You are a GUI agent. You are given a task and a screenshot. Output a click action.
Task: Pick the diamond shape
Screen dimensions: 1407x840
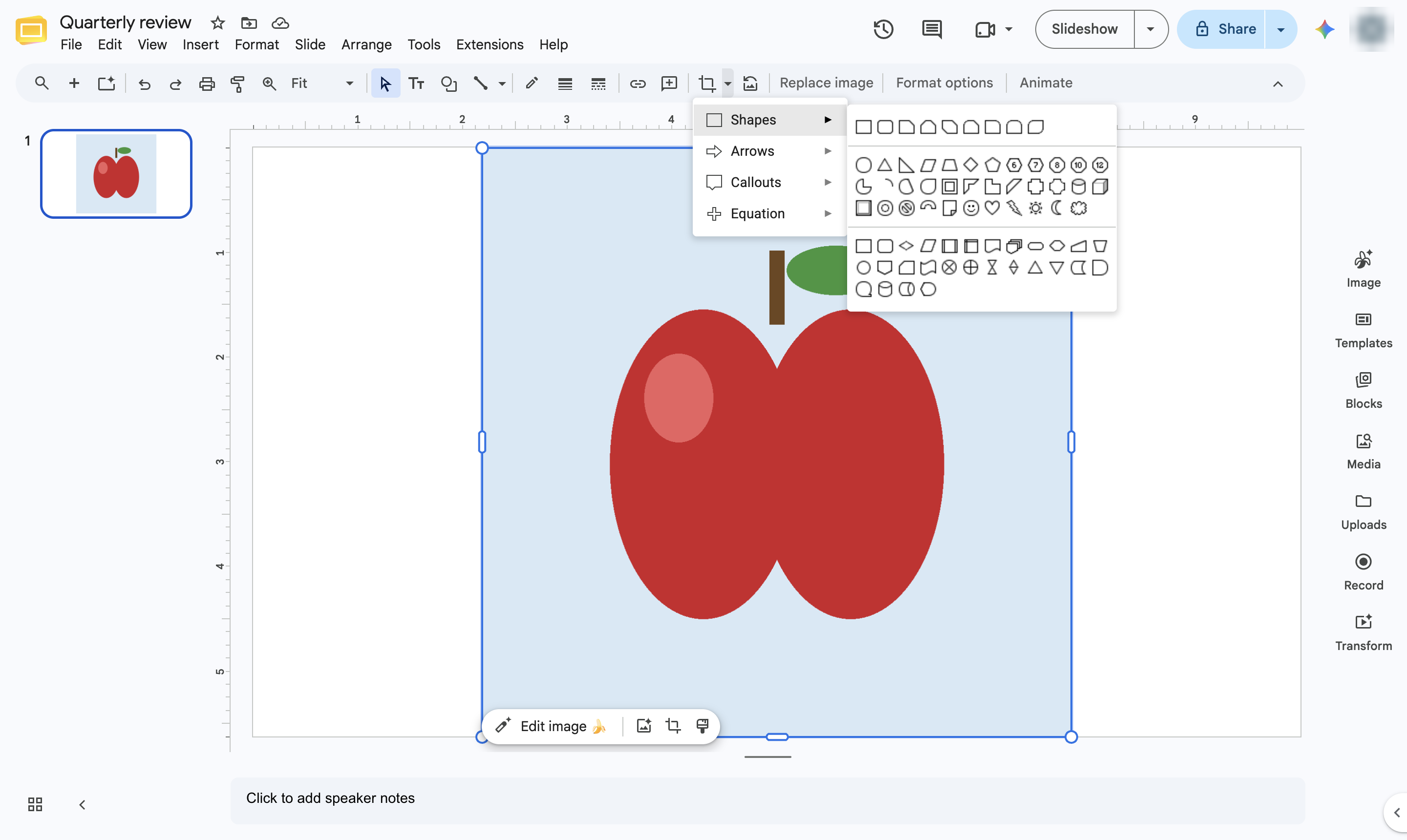[x=970, y=165]
